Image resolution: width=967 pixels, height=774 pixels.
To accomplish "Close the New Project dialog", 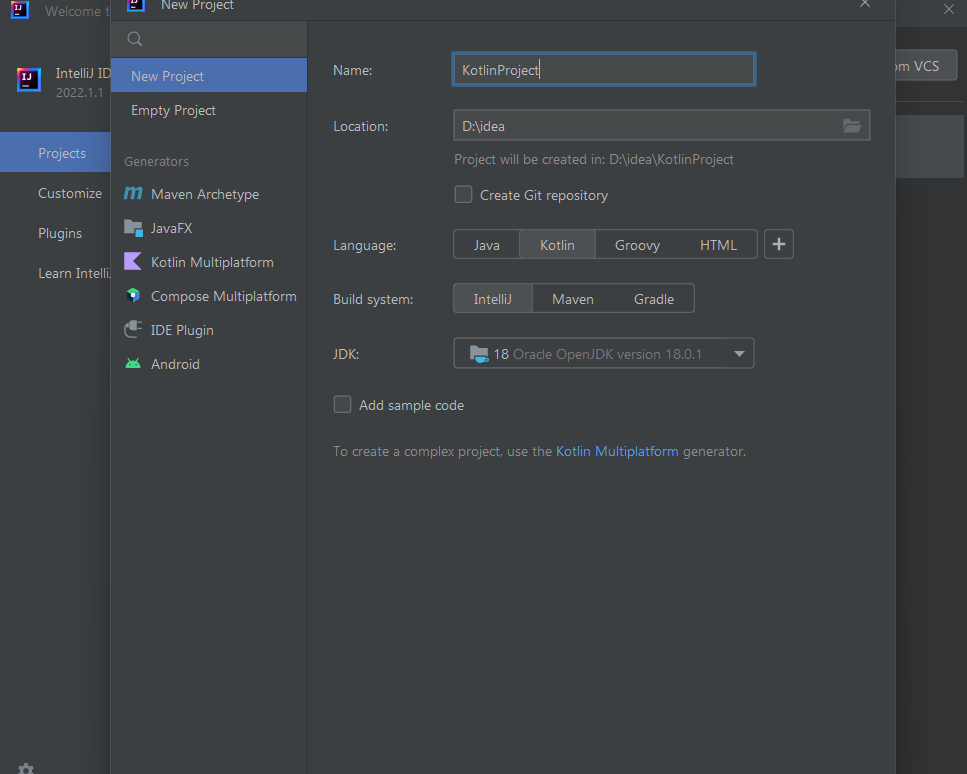I will coord(865,4).
